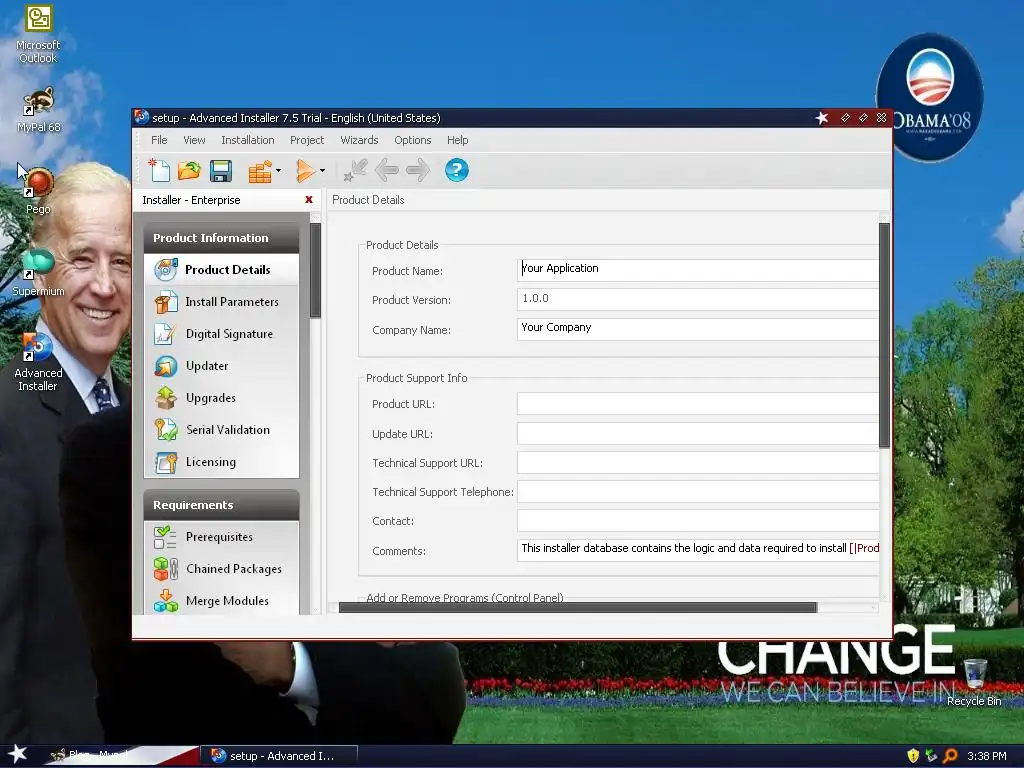Click the greyed-out Forward arrow toolbar icon

pos(418,170)
